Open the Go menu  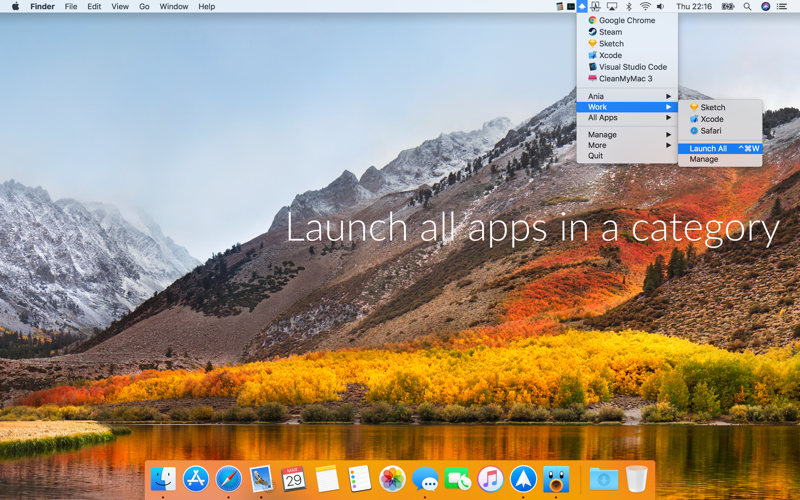(x=144, y=6)
